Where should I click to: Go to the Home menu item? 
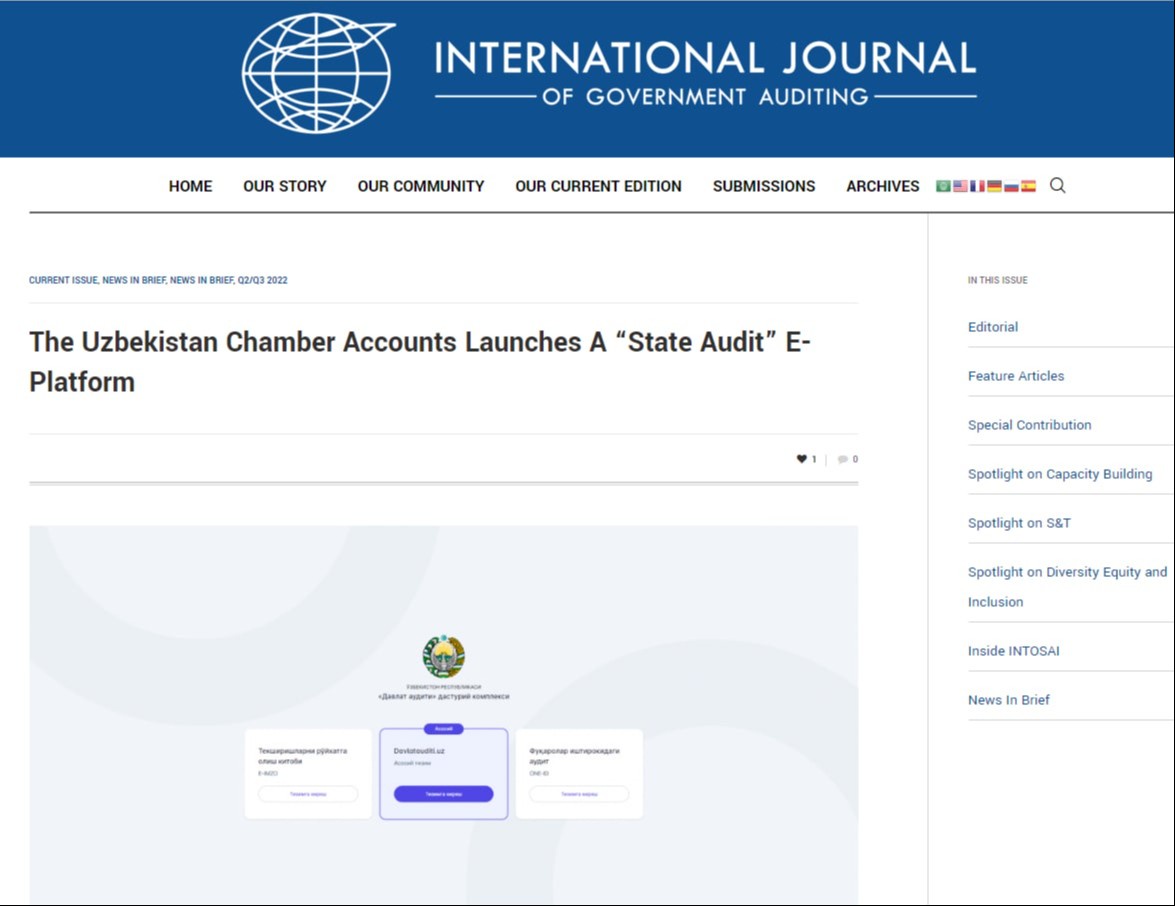[190, 186]
